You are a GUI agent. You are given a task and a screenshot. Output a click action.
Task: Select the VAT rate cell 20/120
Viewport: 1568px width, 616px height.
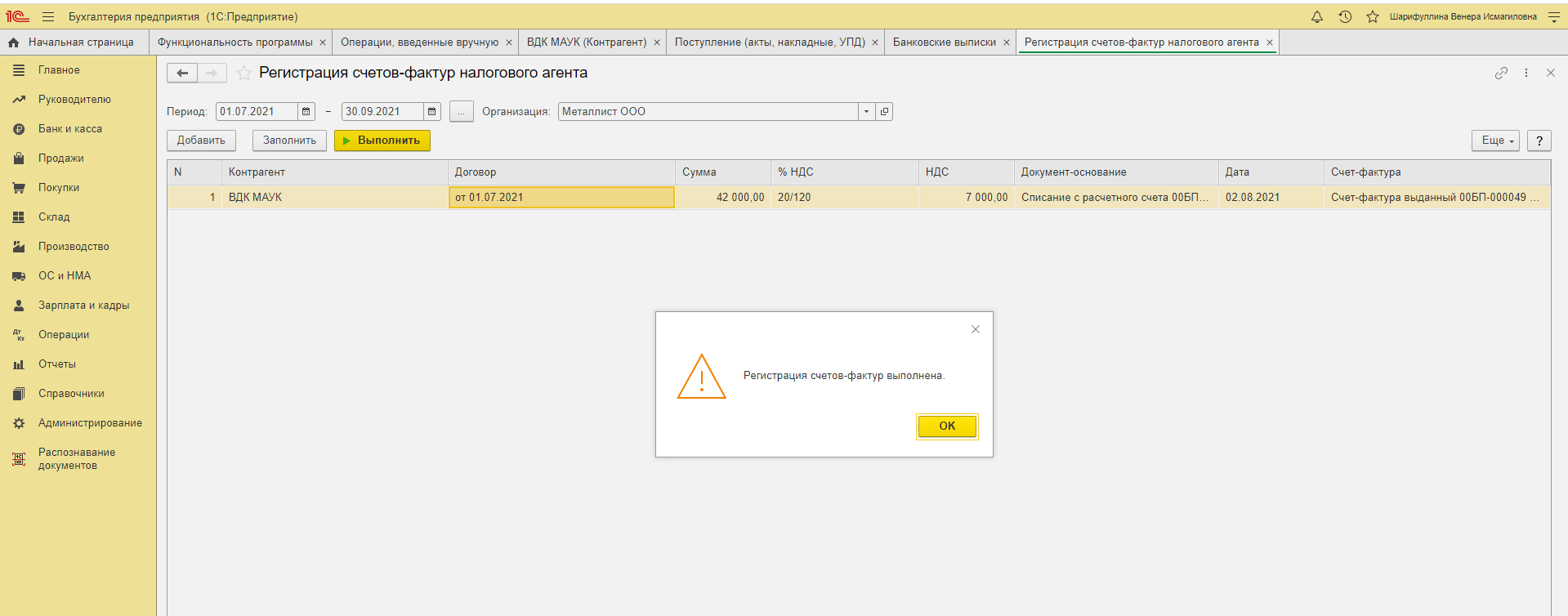coord(845,198)
